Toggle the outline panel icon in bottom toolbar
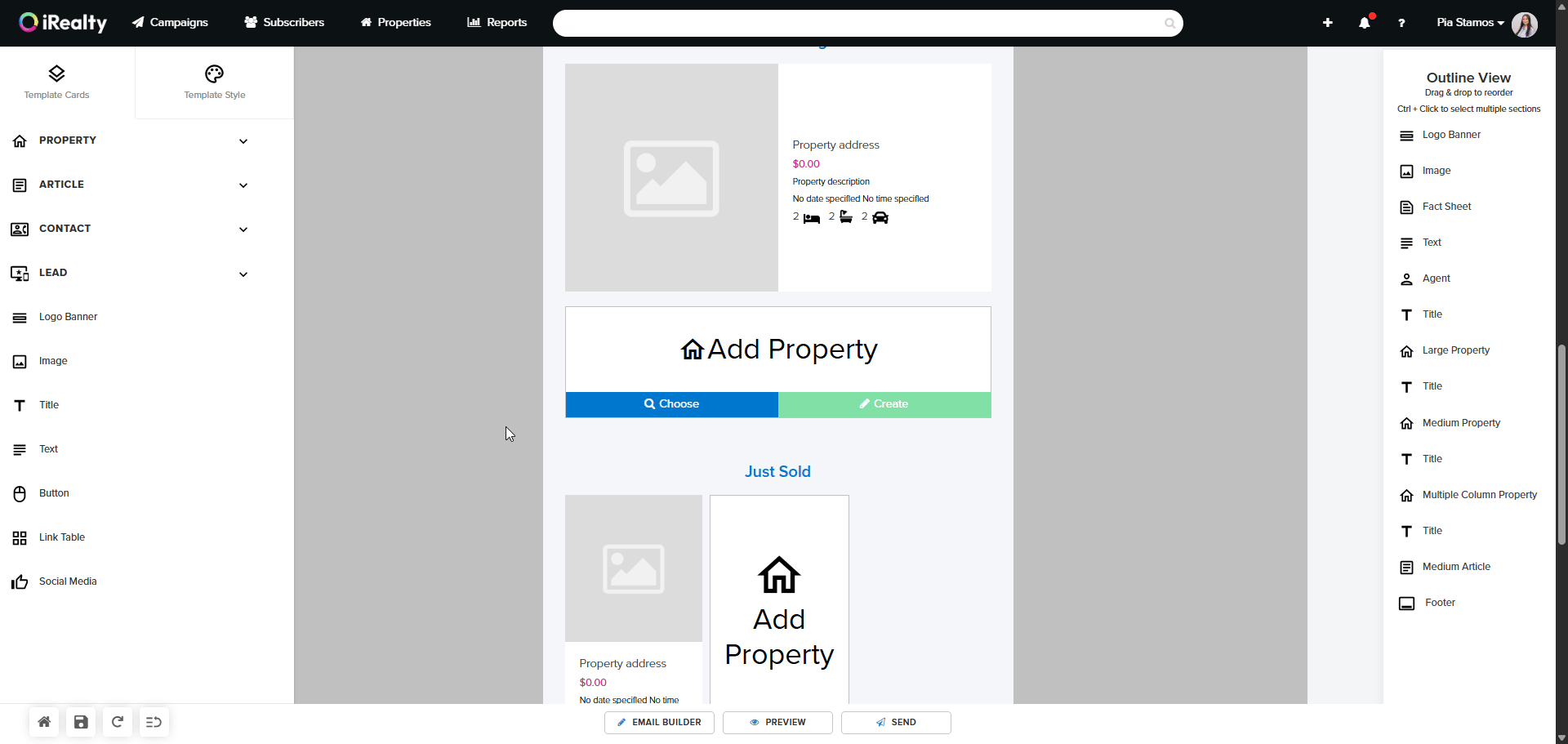The image size is (1568, 744). pyautogui.click(x=154, y=722)
